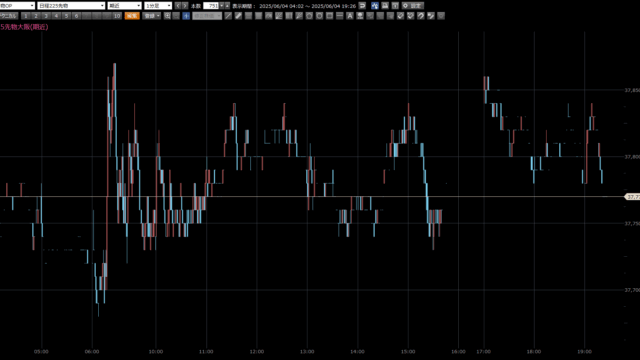Image resolution: width=640 pixels, height=360 pixels.
Task: Click the テクニカル button
Action: tap(9, 16)
